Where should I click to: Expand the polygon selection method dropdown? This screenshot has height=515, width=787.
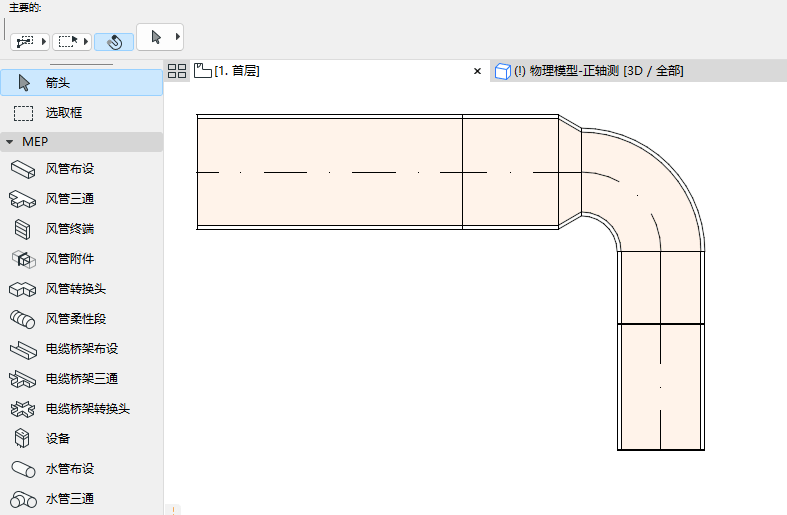(x=45, y=42)
